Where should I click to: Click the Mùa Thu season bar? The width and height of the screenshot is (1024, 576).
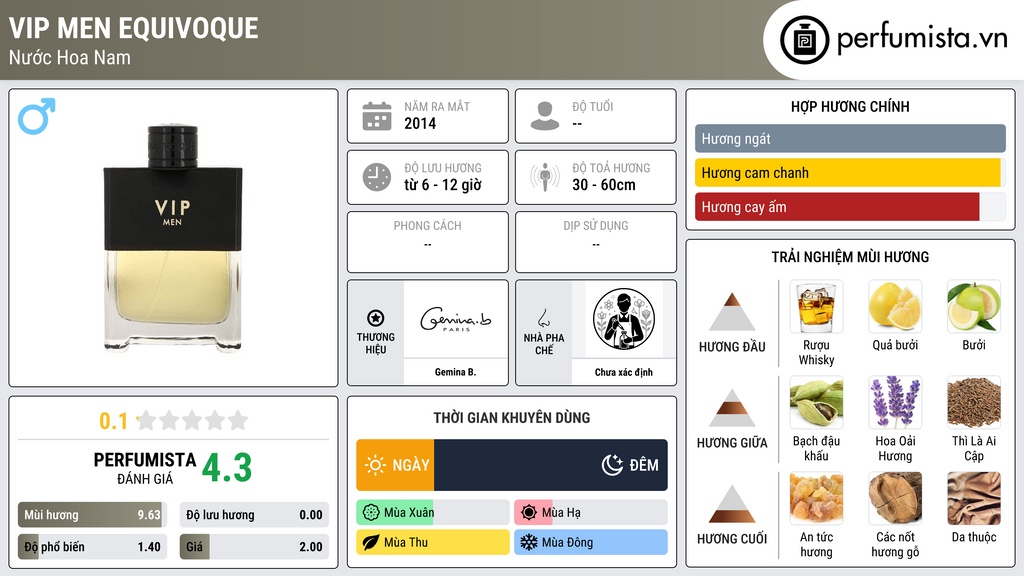tap(433, 542)
